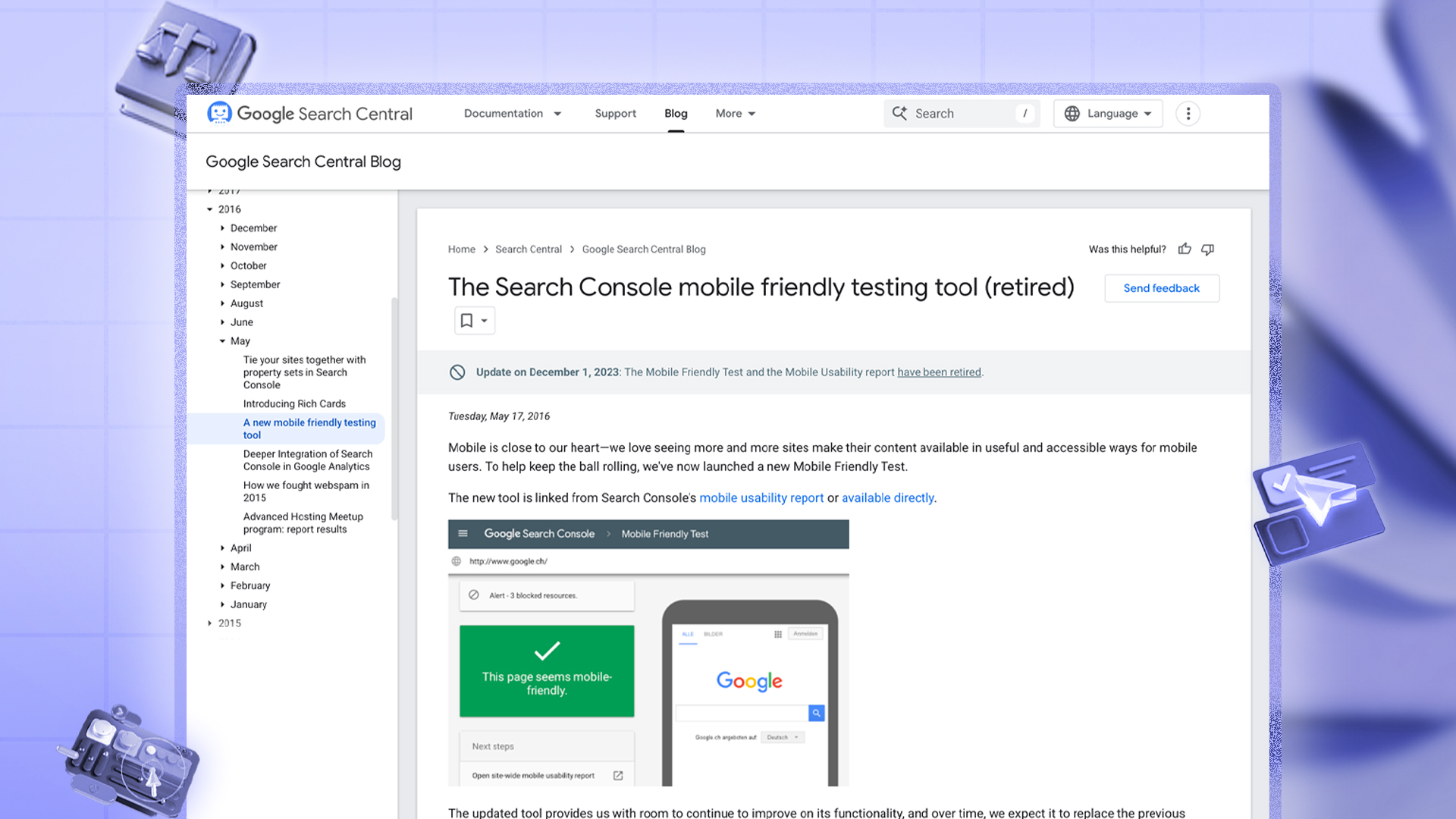Screen dimensions: 1456x819
Task: Open the Support menu item
Action: (x=615, y=114)
